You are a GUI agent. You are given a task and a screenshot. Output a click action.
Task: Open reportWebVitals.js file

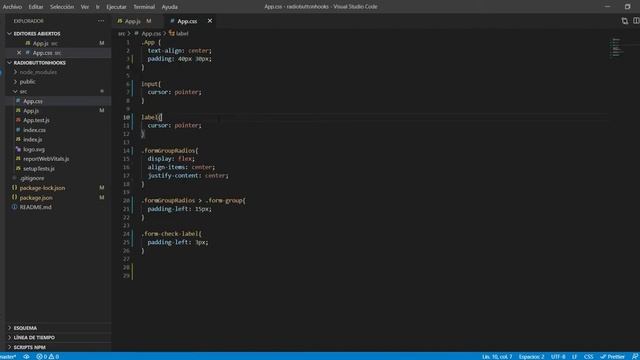pos(46,159)
